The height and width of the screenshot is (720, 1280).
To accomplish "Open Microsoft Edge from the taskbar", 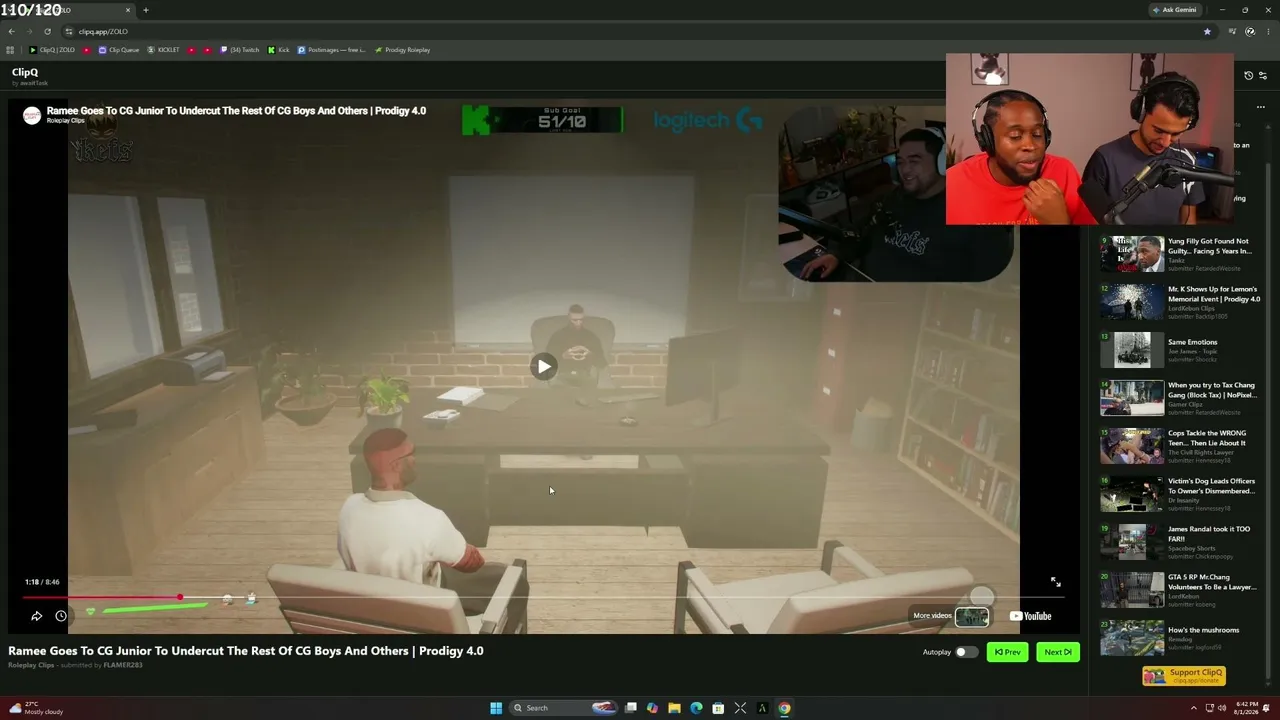I will coord(696,708).
